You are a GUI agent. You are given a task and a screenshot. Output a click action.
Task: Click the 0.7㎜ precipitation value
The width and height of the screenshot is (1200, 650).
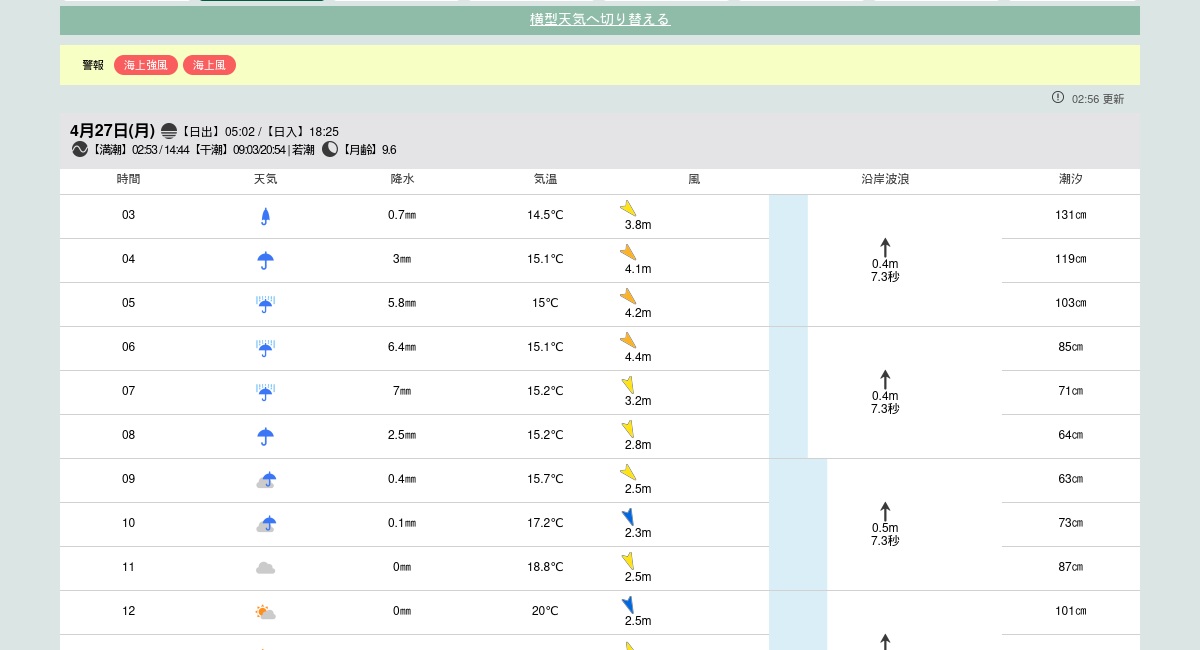click(402, 216)
